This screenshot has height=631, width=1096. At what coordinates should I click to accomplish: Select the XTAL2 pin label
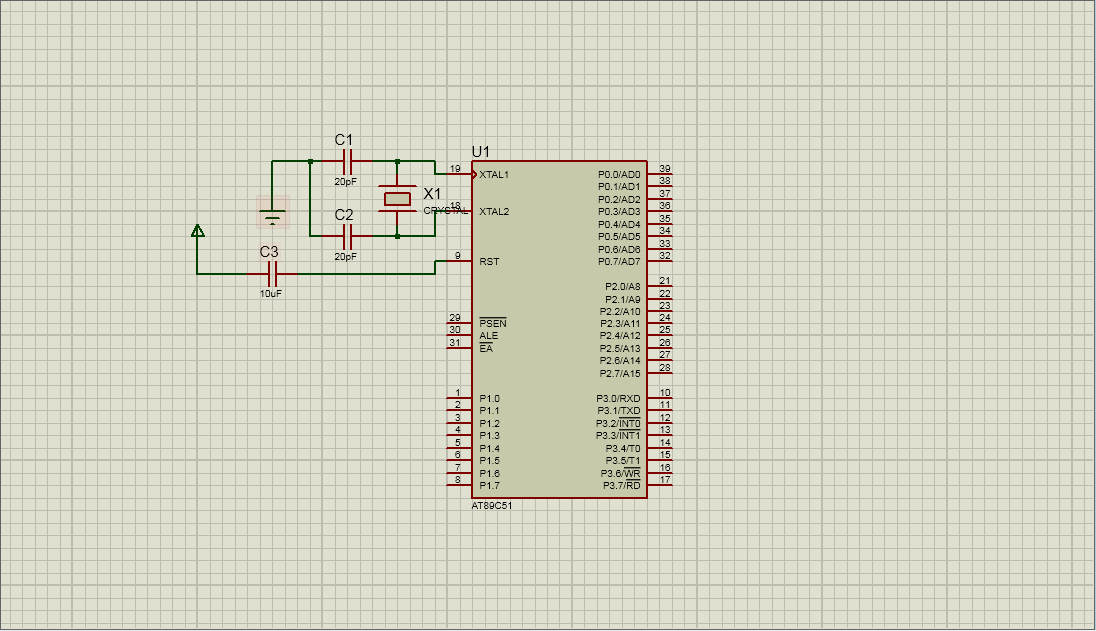(494, 212)
